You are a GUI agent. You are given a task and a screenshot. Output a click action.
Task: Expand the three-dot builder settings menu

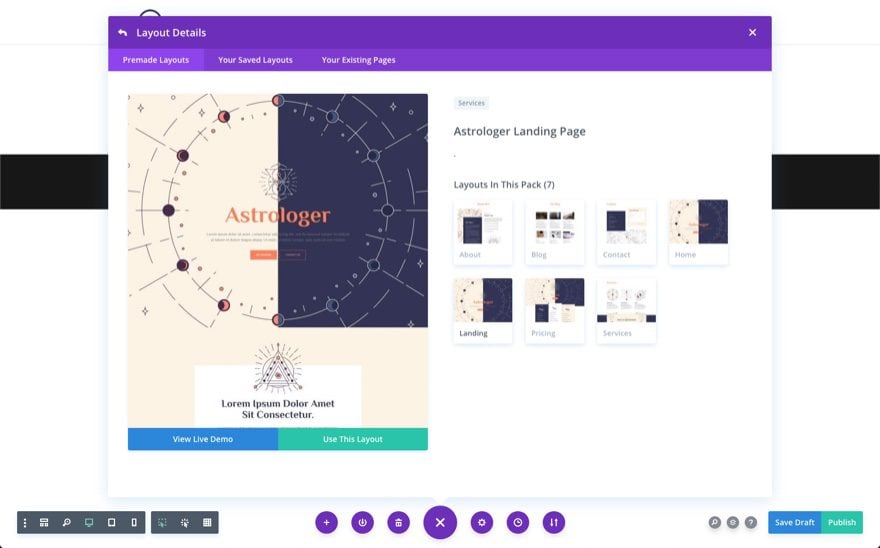[x=25, y=522]
